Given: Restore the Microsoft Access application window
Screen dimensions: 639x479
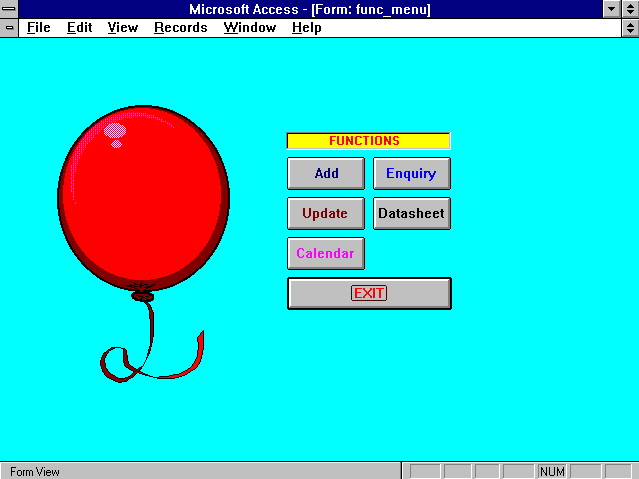Looking at the screenshot, I should coord(630,9).
